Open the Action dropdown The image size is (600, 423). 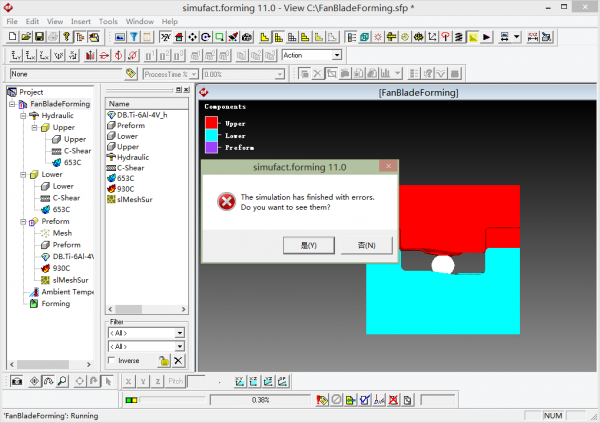click(x=337, y=55)
